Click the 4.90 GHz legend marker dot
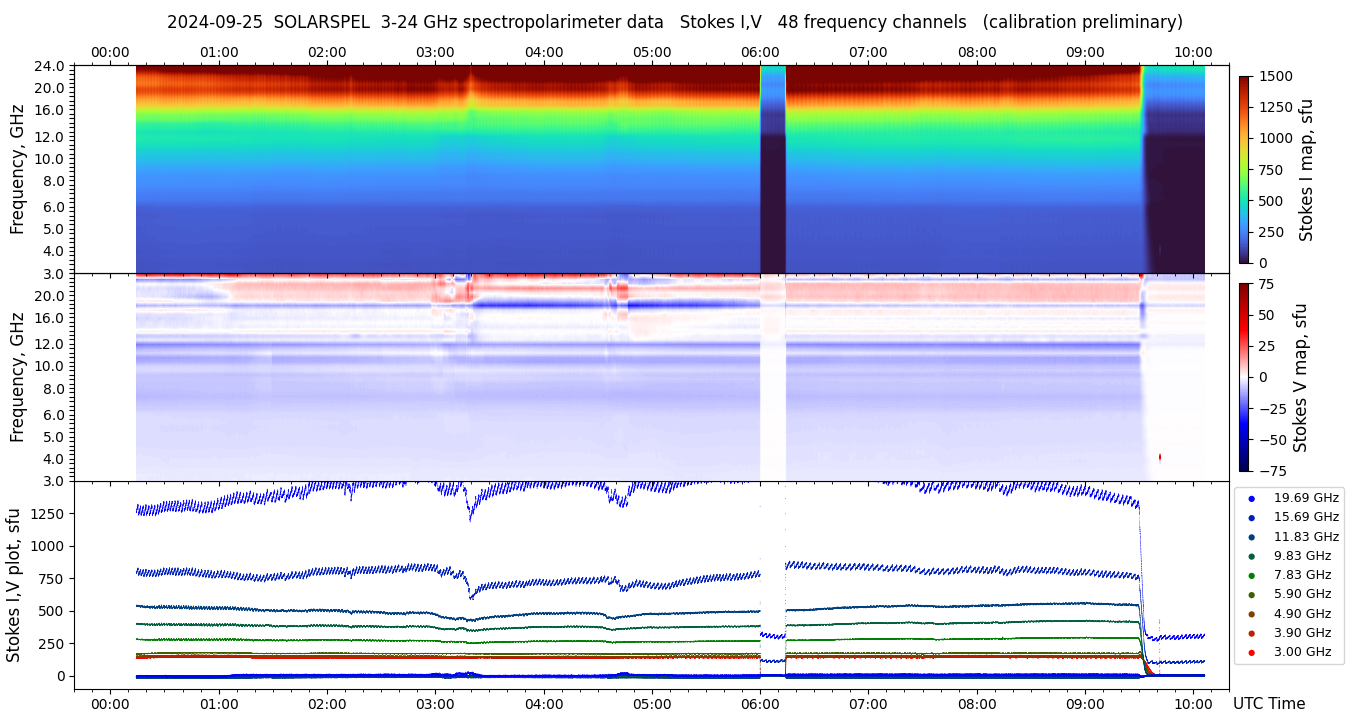Image resolution: width=1350 pixels, height=725 pixels. (1251, 614)
